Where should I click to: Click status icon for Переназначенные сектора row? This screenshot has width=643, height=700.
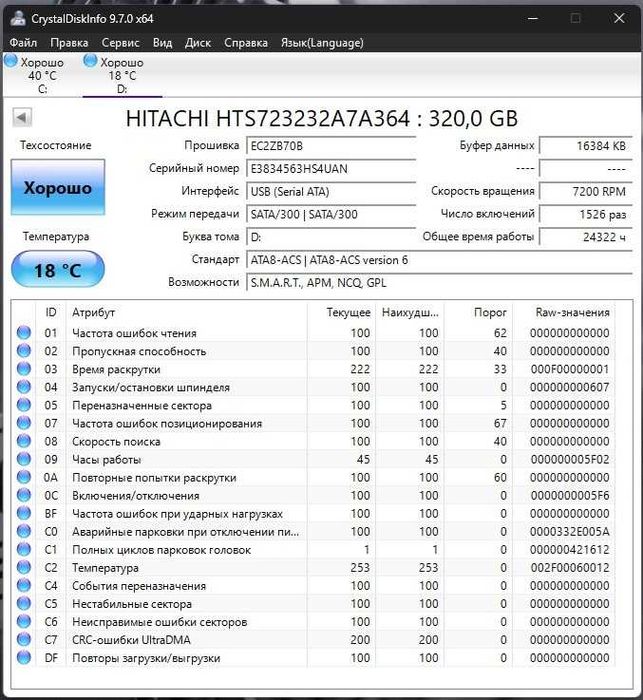(x=24, y=405)
